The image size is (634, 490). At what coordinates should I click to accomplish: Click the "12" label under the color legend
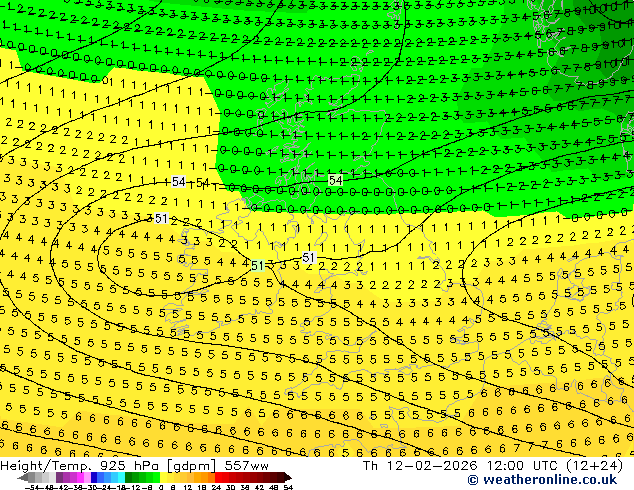[x=188, y=487]
